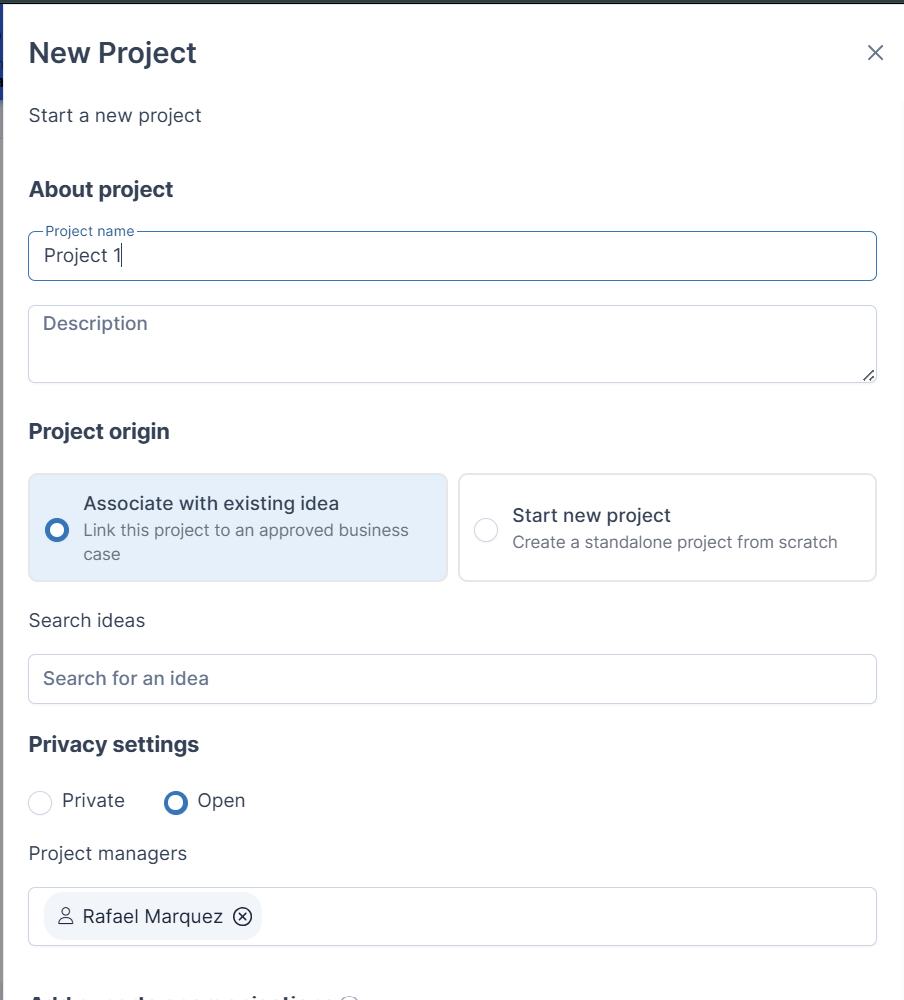
Task: Set privacy to Private radio button
Action: pos(40,802)
